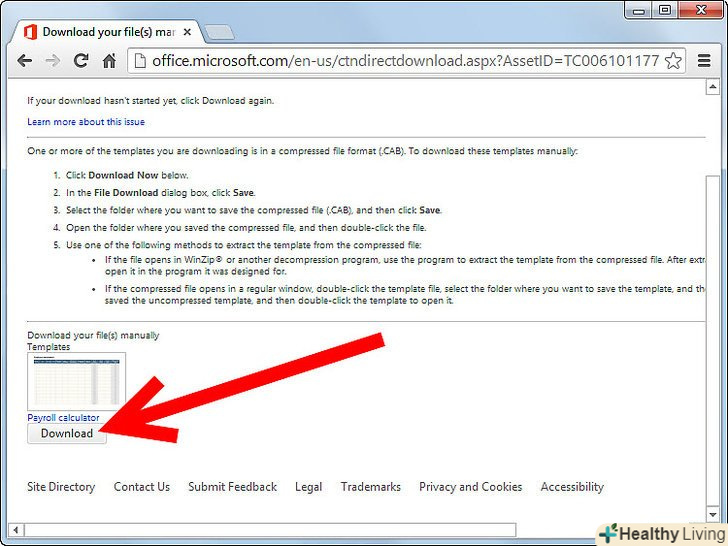Open the Learn more about this issue link

(86, 122)
